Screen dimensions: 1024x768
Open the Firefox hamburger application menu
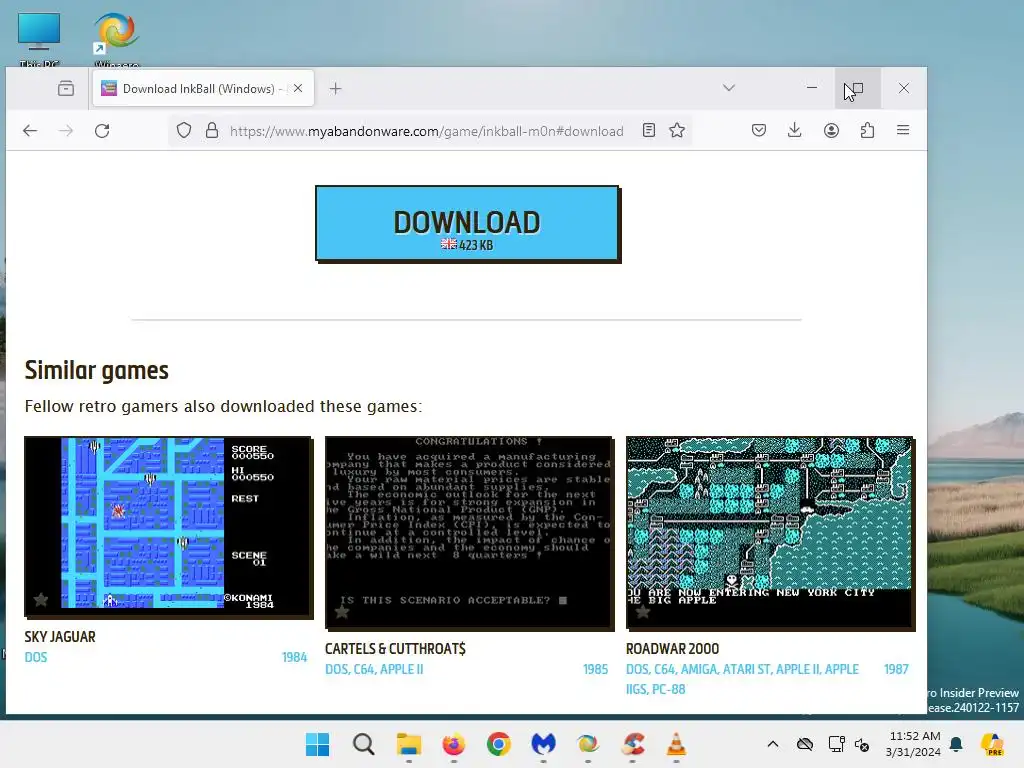click(903, 131)
